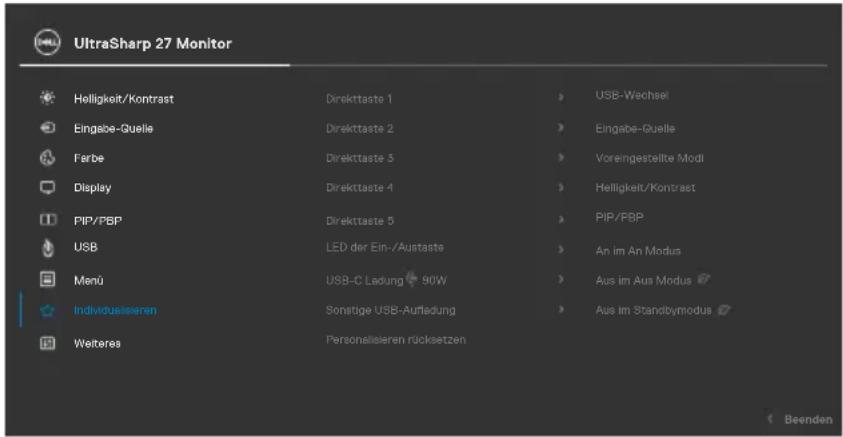
Task: Open the Helligkeit/Kontrast menu
Action: click(x=124, y=99)
